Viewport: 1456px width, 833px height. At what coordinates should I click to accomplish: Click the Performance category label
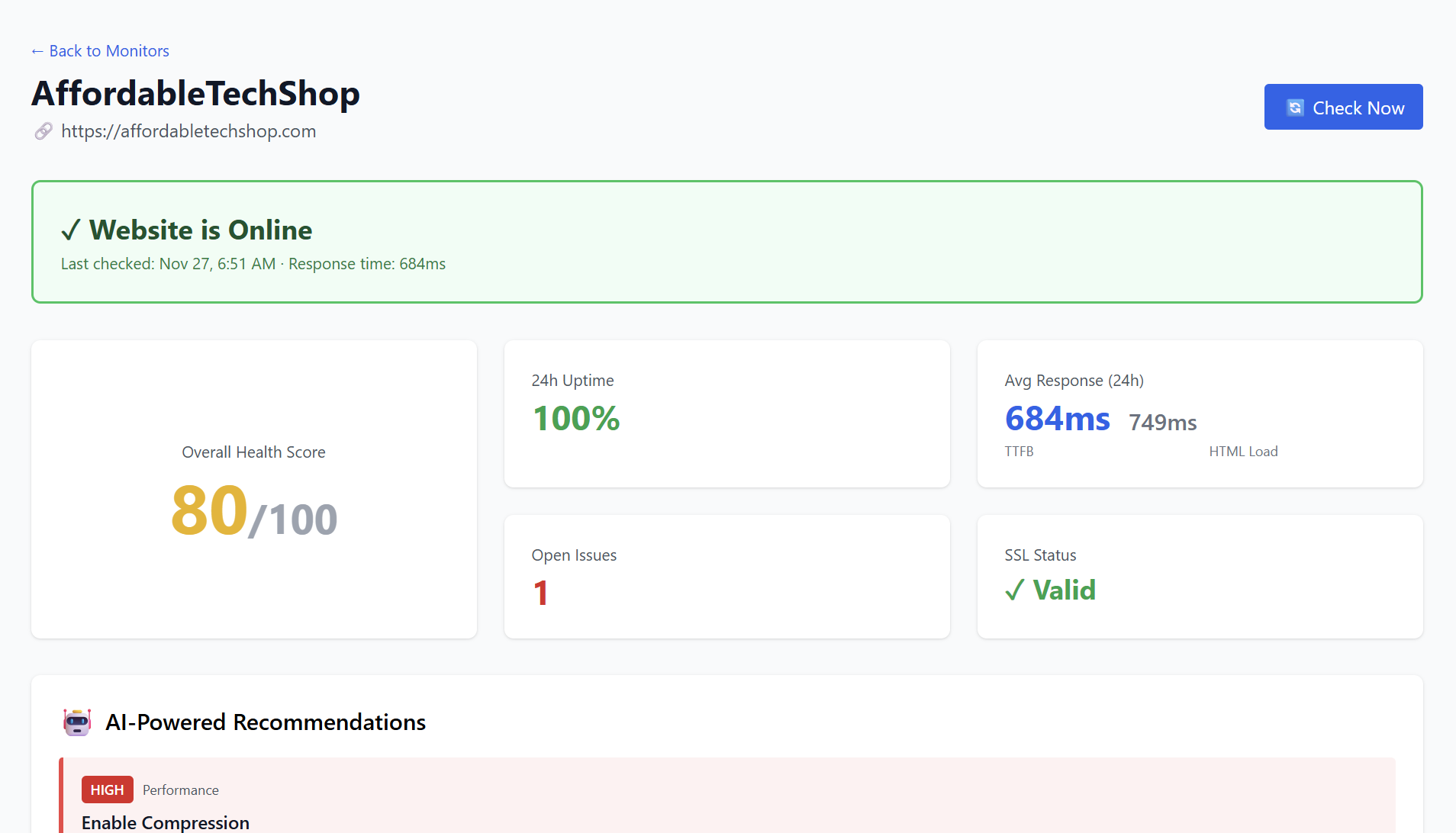[180, 790]
